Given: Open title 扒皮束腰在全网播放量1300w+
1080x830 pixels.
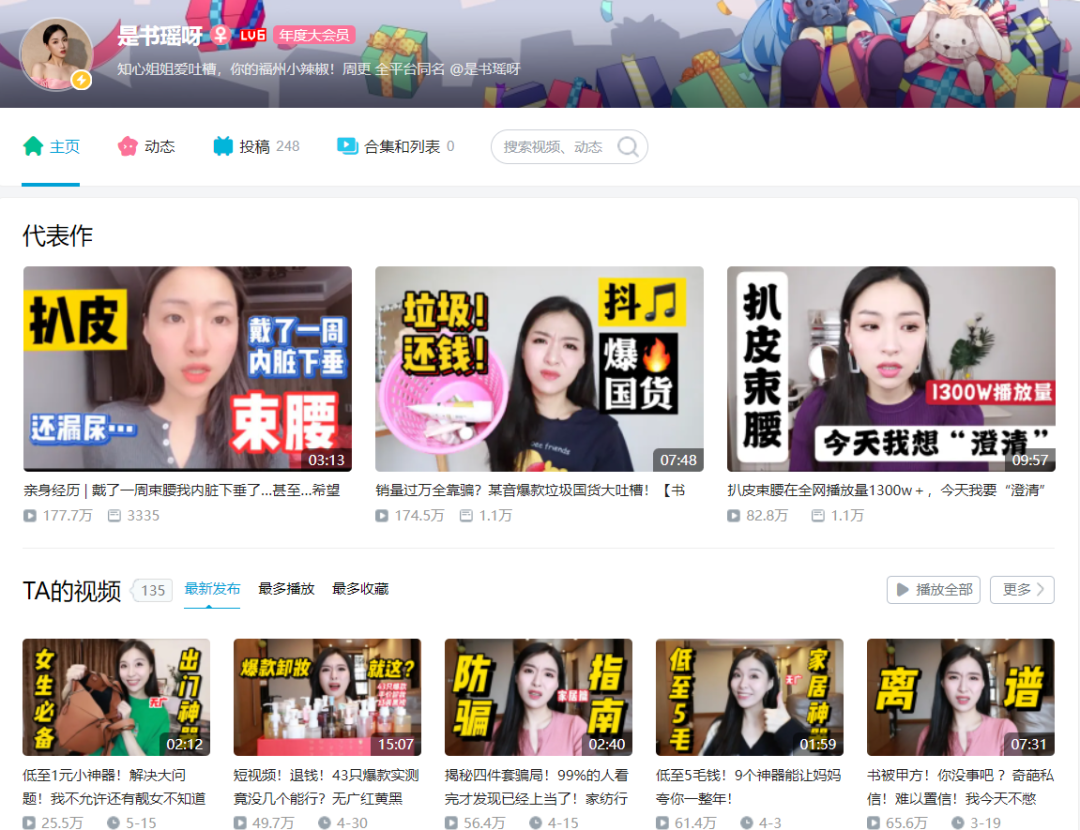Looking at the screenshot, I should 887,490.
